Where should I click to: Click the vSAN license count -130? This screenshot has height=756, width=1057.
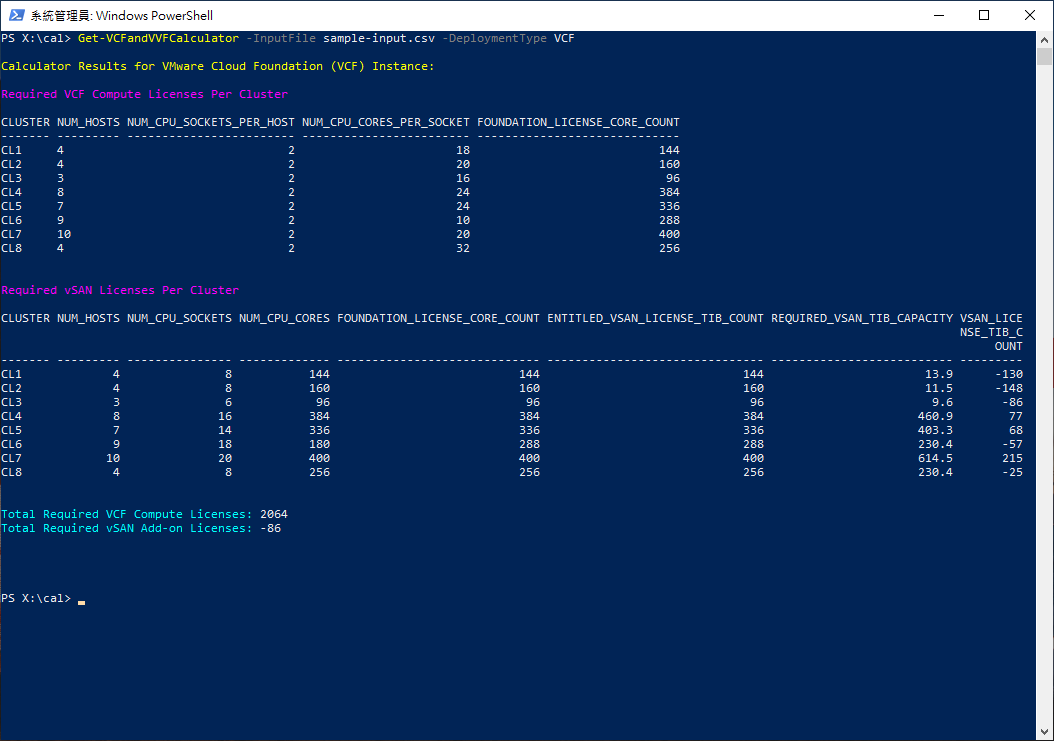click(x=1009, y=374)
